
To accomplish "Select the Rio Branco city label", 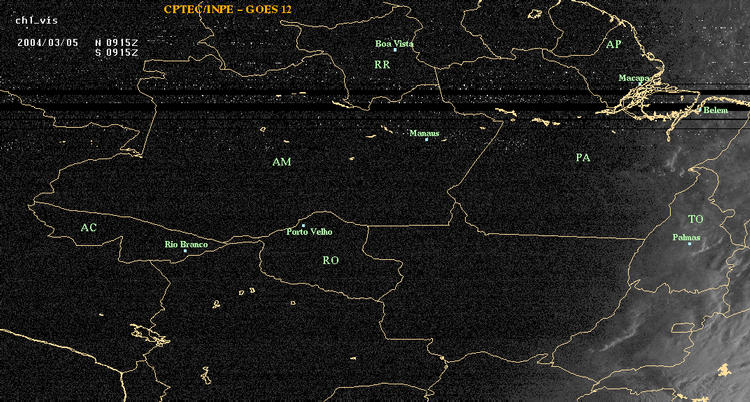I will 186,245.
